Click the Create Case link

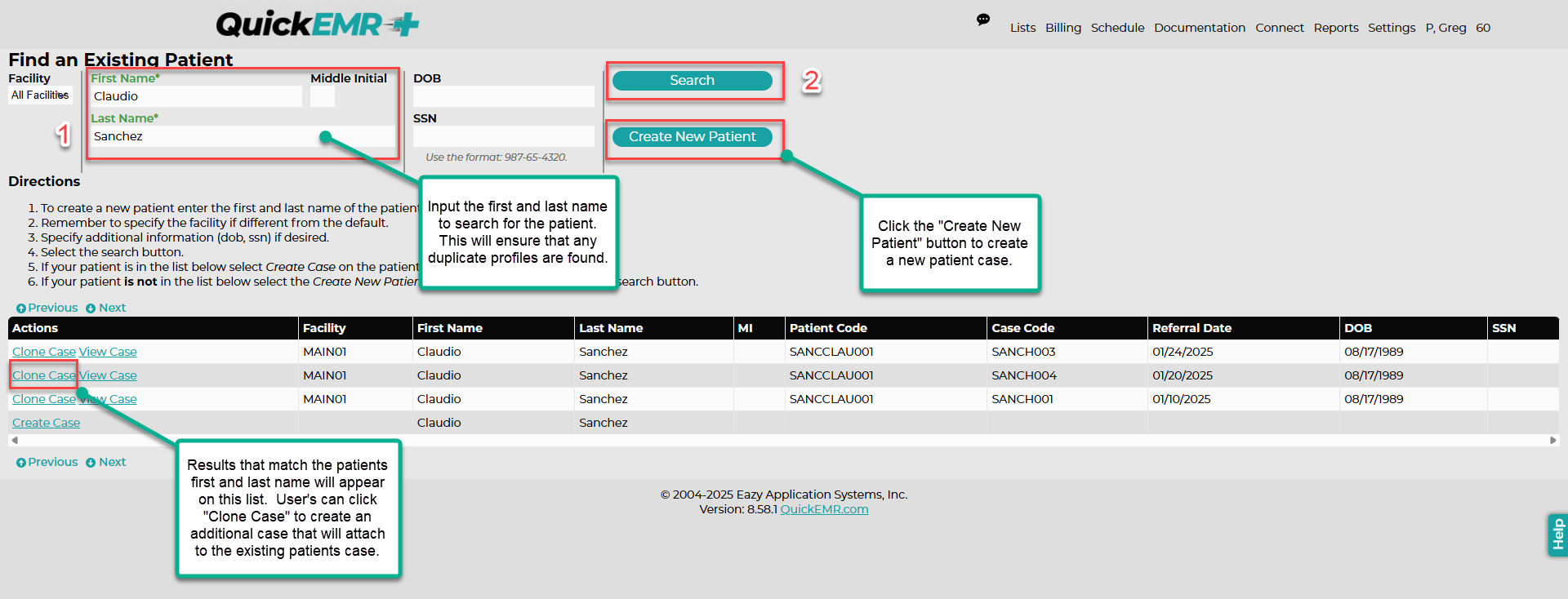47,423
